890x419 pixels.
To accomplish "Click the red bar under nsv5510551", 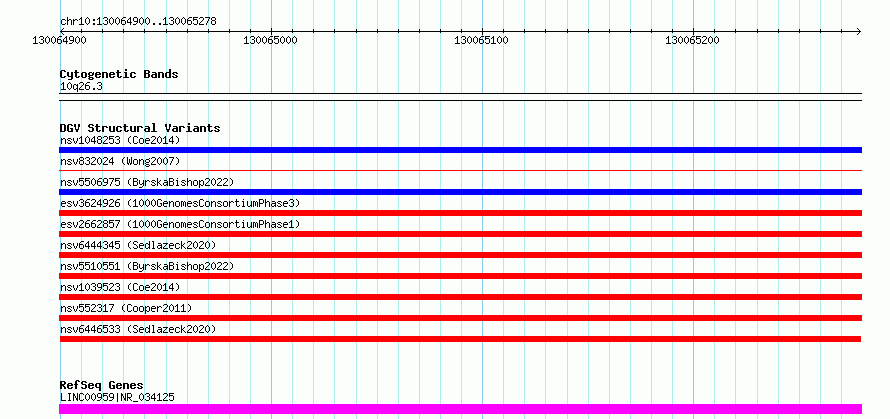I will pyautogui.click(x=460, y=276).
